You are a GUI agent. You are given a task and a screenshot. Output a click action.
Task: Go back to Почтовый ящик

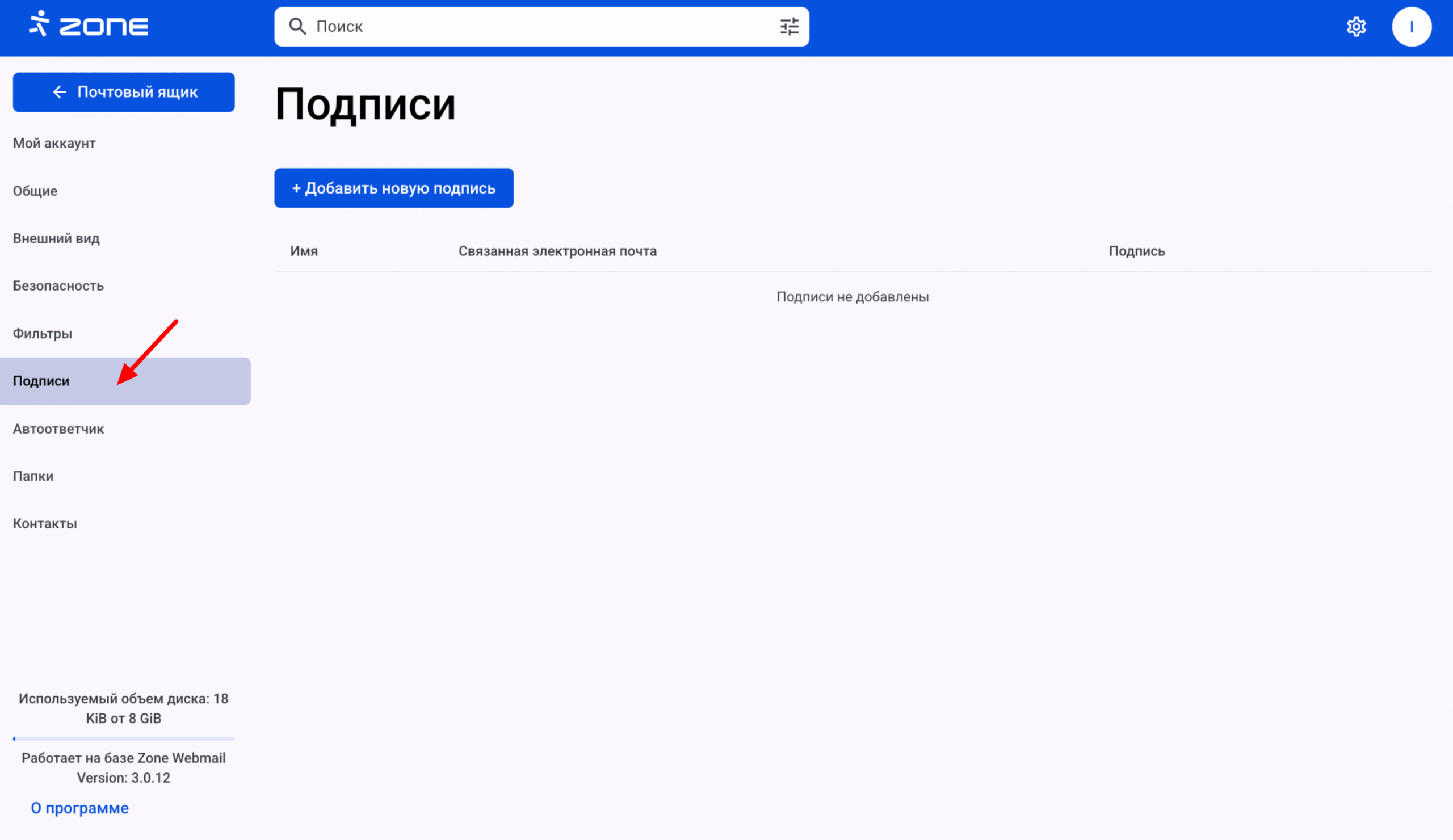click(x=123, y=93)
